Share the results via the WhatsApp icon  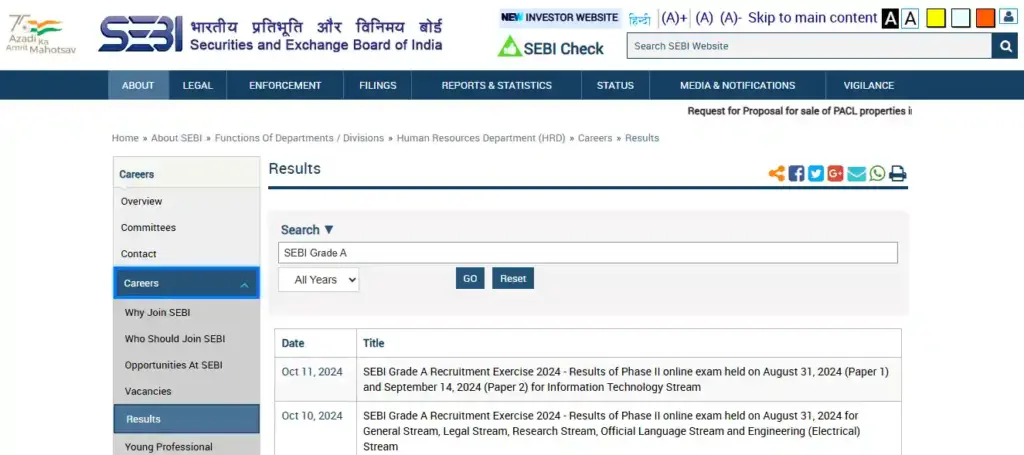[x=877, y=174]
